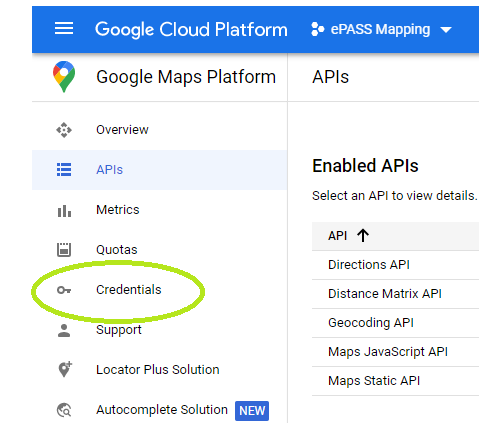Click the Metrics bar chart icon

pos(64,211)
